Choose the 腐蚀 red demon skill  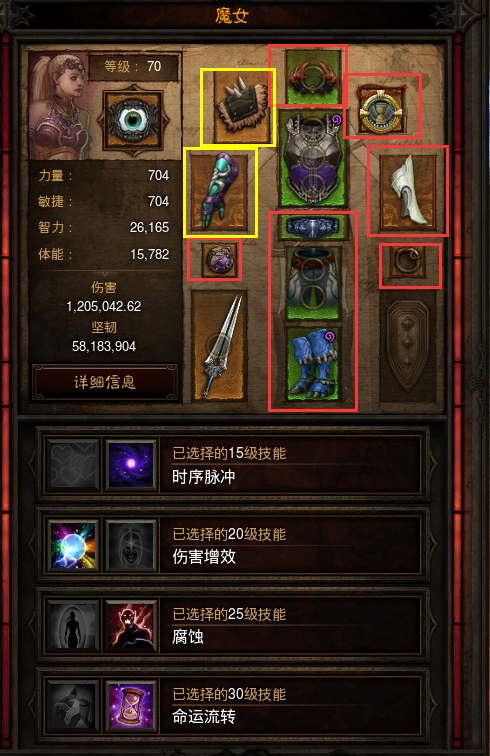(131, 625)
